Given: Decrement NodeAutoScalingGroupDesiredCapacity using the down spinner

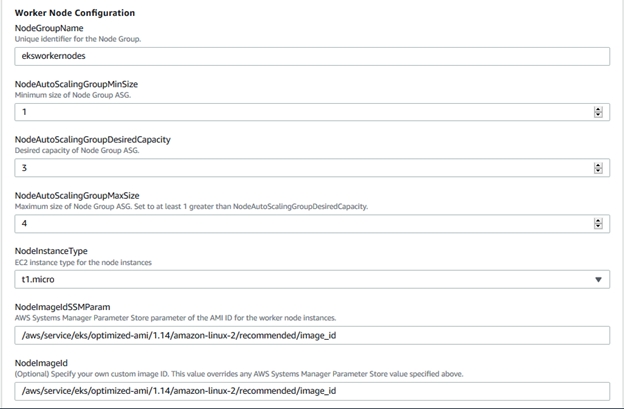Looking at the screenshot, I should click(x=598, y=171).
